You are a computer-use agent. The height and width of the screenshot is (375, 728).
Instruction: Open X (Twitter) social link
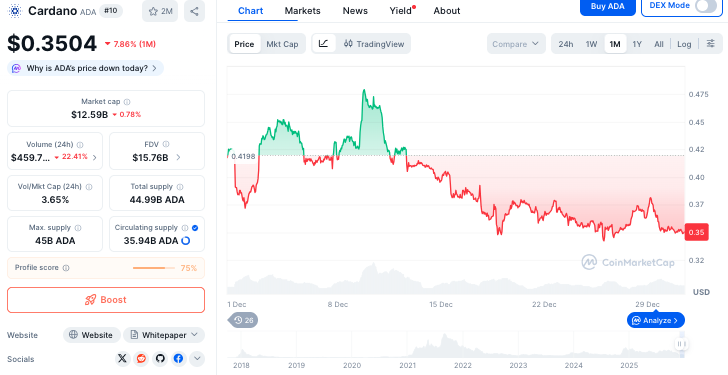click(x=122, y=358)
